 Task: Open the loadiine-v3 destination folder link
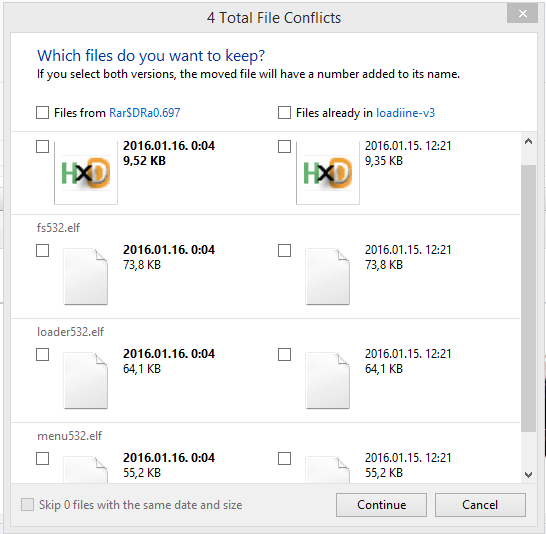pos(405,113)
